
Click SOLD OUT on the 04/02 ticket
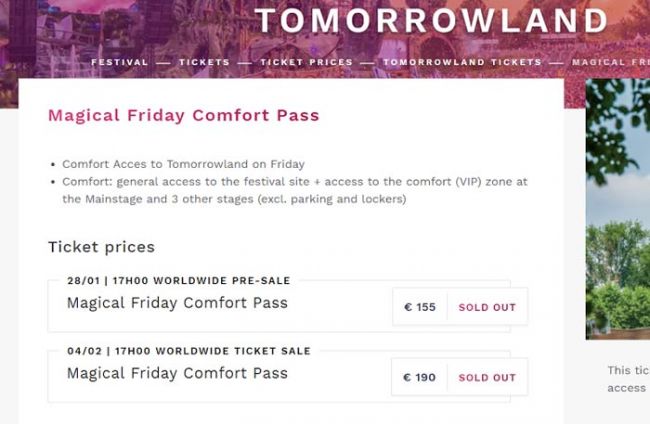(x=488, y=378)
